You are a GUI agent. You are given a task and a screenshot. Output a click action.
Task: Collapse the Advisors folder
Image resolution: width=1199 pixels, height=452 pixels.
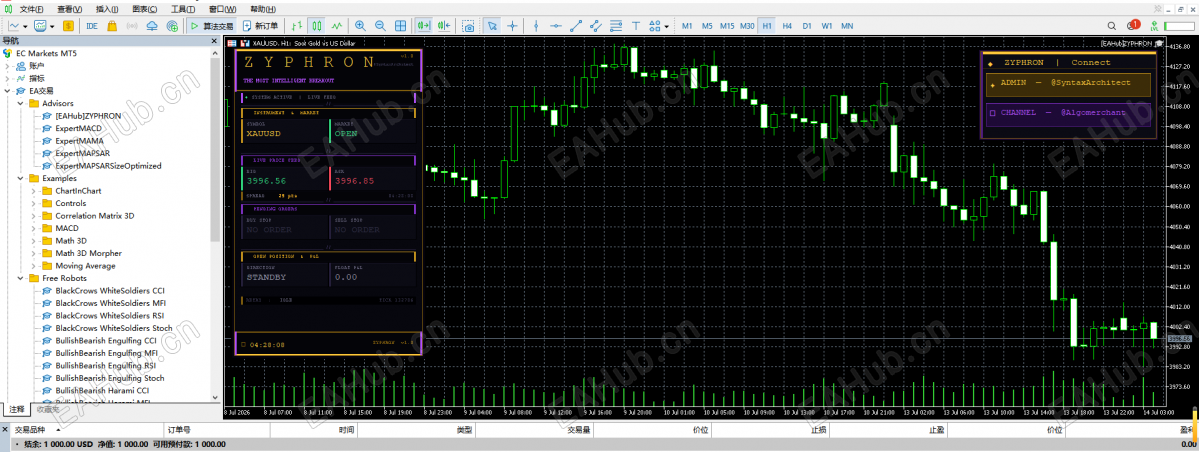(21, 102)
